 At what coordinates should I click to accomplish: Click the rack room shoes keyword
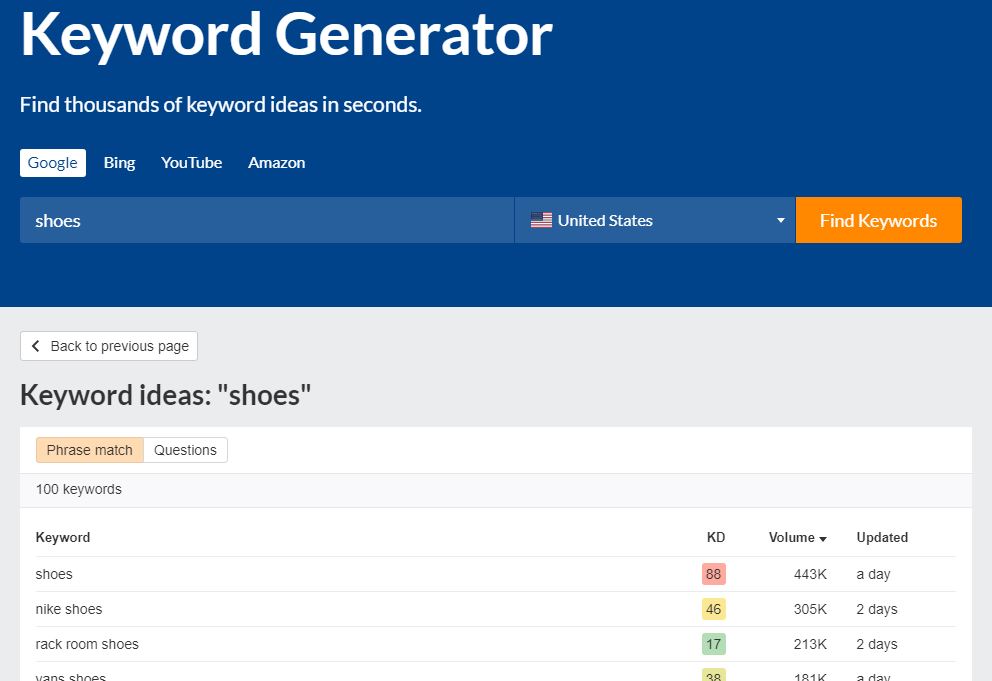point(87,644)
